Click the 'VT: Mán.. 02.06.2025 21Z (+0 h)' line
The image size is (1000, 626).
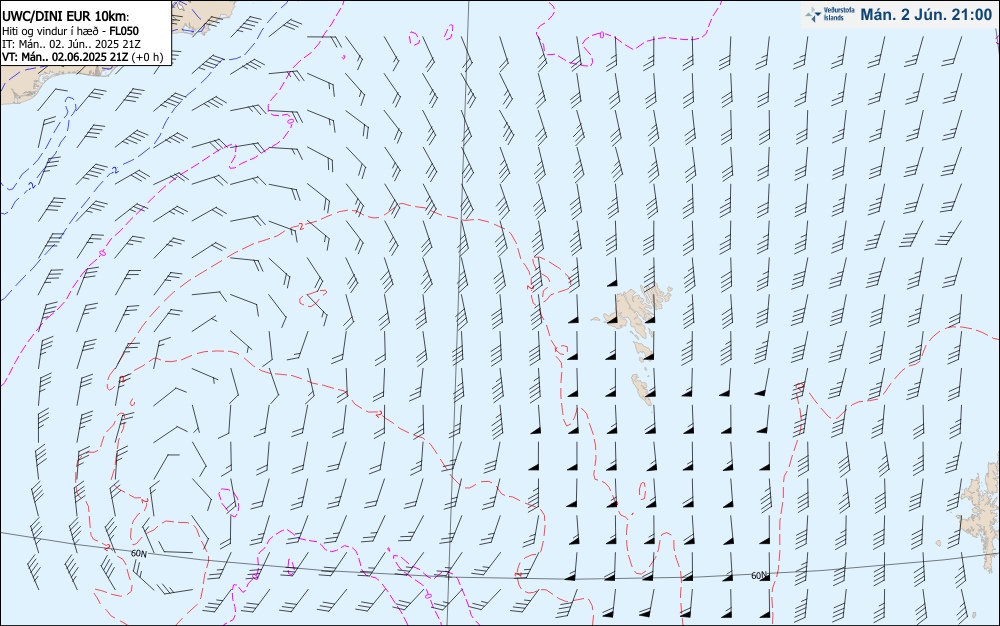(82, 57)
